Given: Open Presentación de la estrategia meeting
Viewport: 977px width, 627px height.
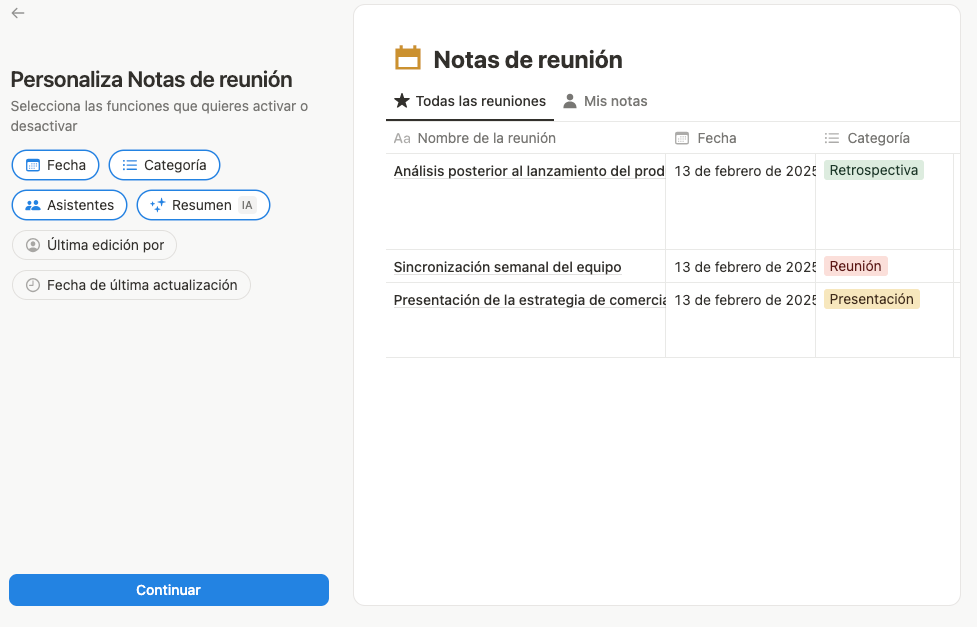Looking at the screenshot, I should [x=529, y=300].
